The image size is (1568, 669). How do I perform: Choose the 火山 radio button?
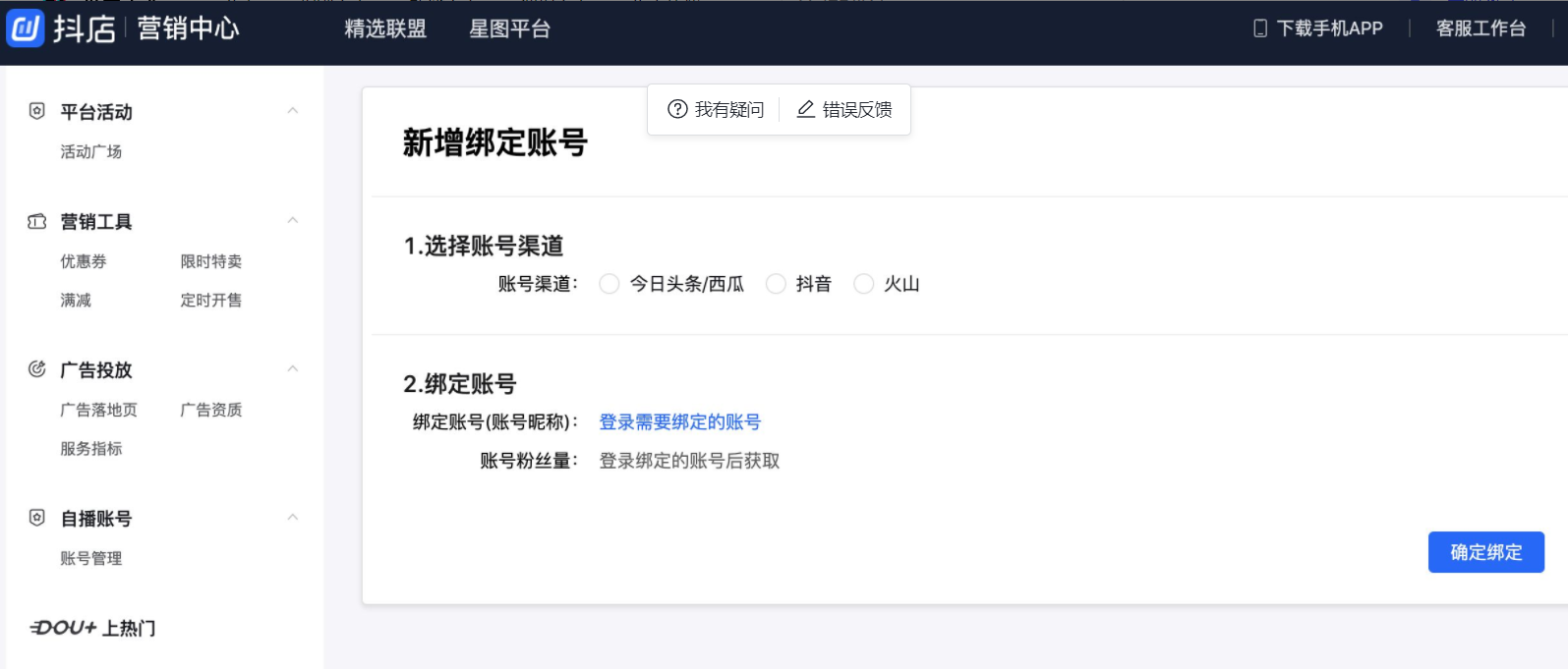[863, 284]
